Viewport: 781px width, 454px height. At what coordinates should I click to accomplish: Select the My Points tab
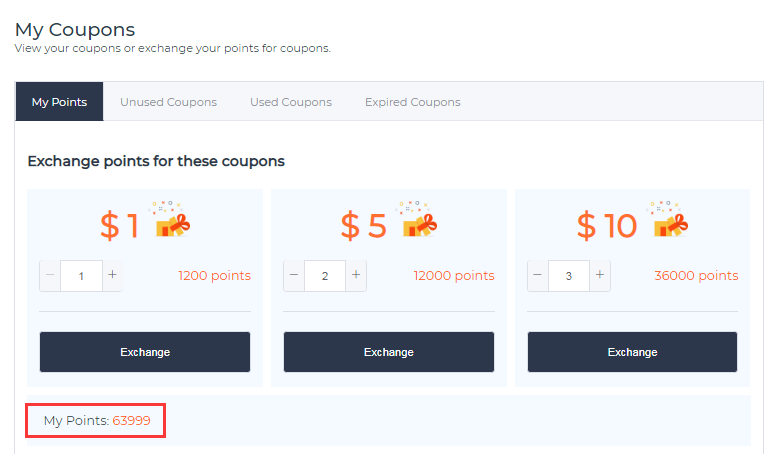[59, 102]
